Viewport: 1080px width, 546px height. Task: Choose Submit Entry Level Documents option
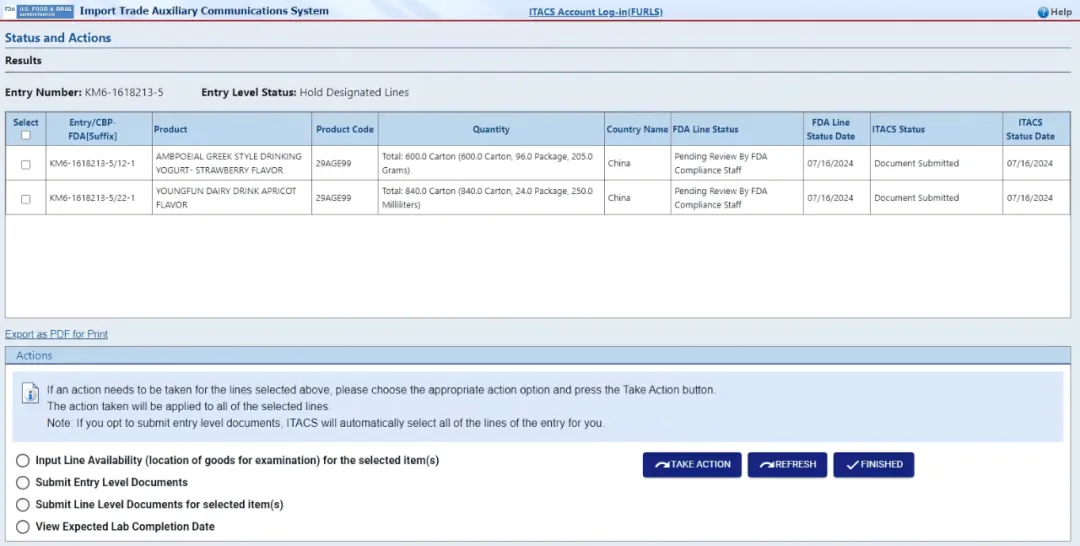[x=23, y=483]
